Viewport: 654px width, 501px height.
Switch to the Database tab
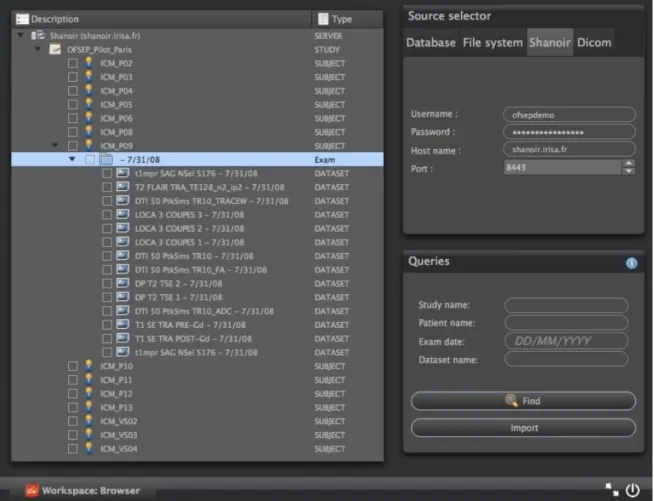click(x=431, y=42)
